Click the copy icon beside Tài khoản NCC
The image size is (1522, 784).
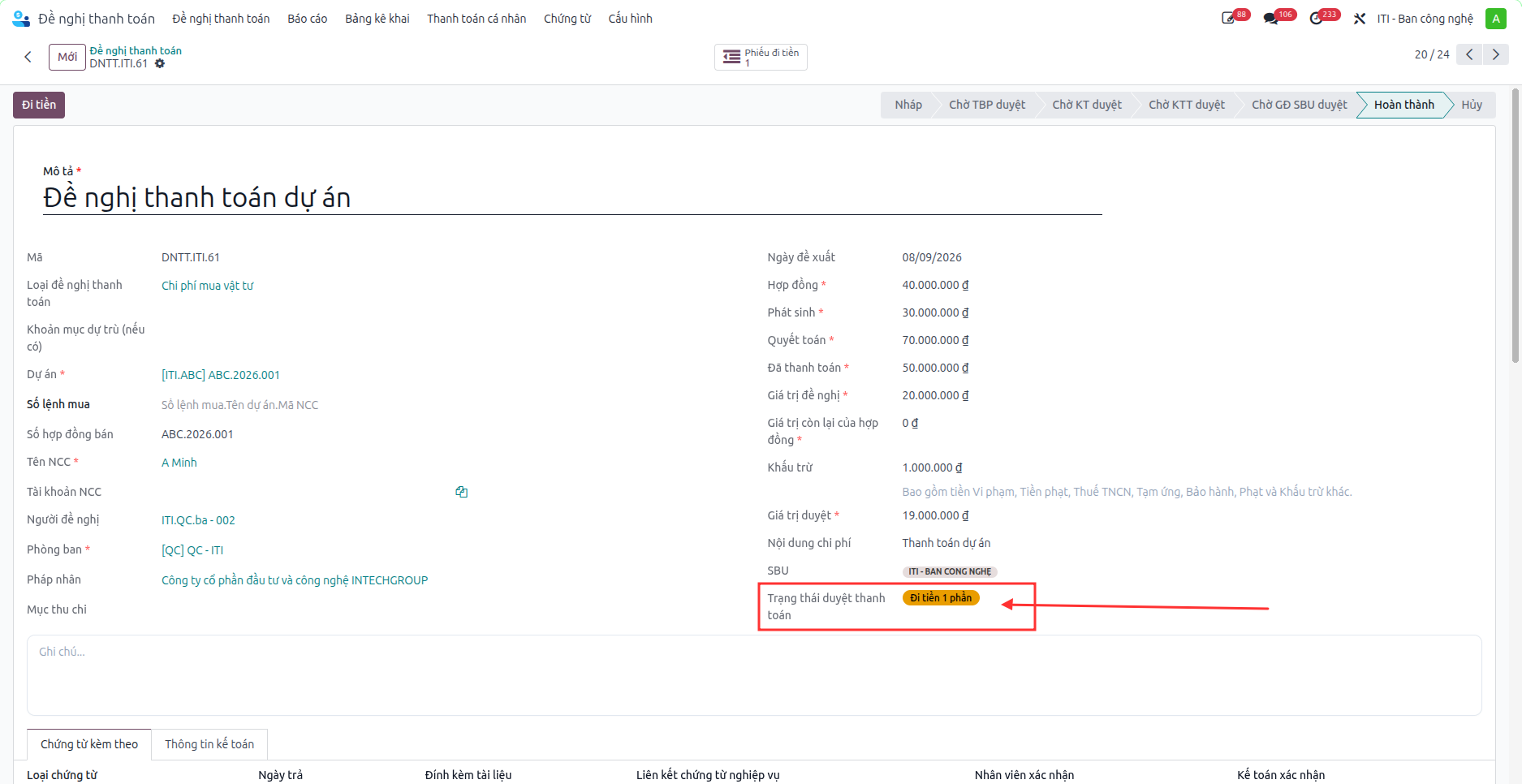tap(461, 492)
